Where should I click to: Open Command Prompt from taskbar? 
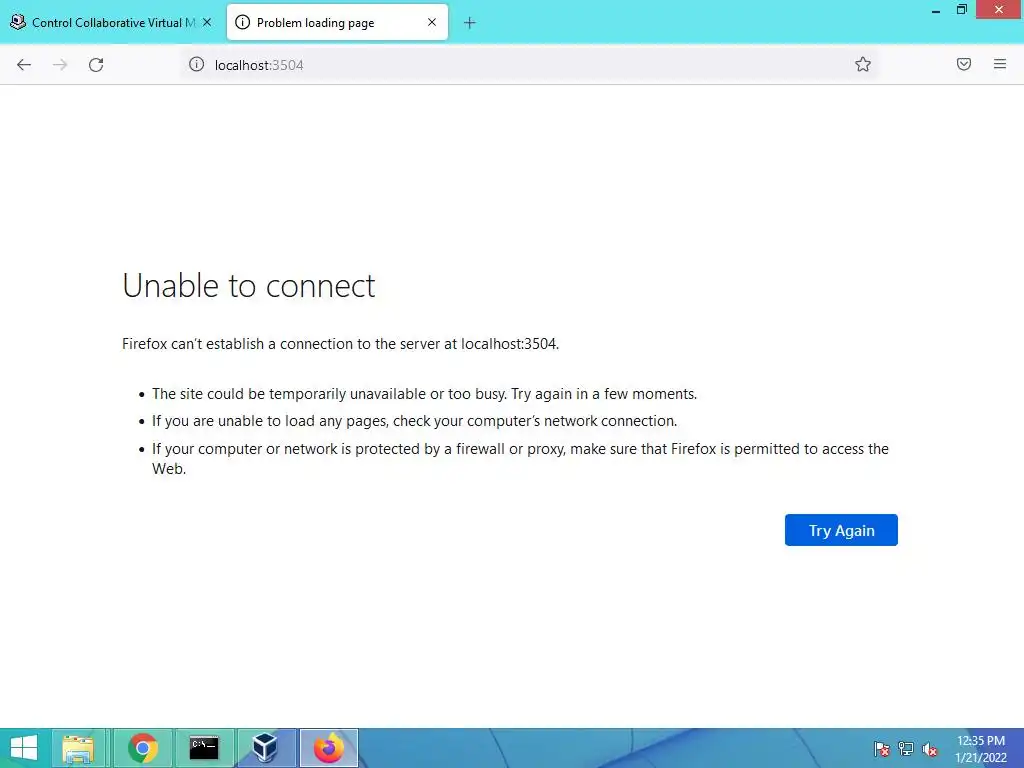204,748
